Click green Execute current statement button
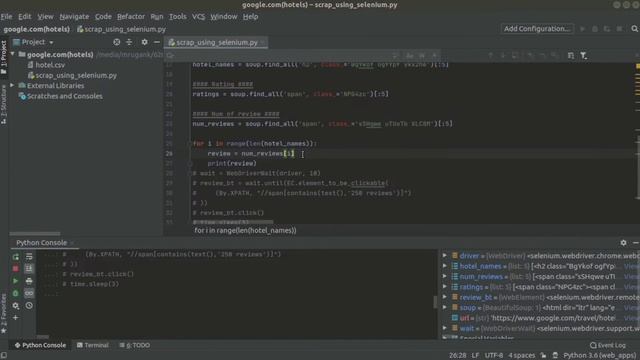Screen dimensions: 640x360 (x=16, y=281)
